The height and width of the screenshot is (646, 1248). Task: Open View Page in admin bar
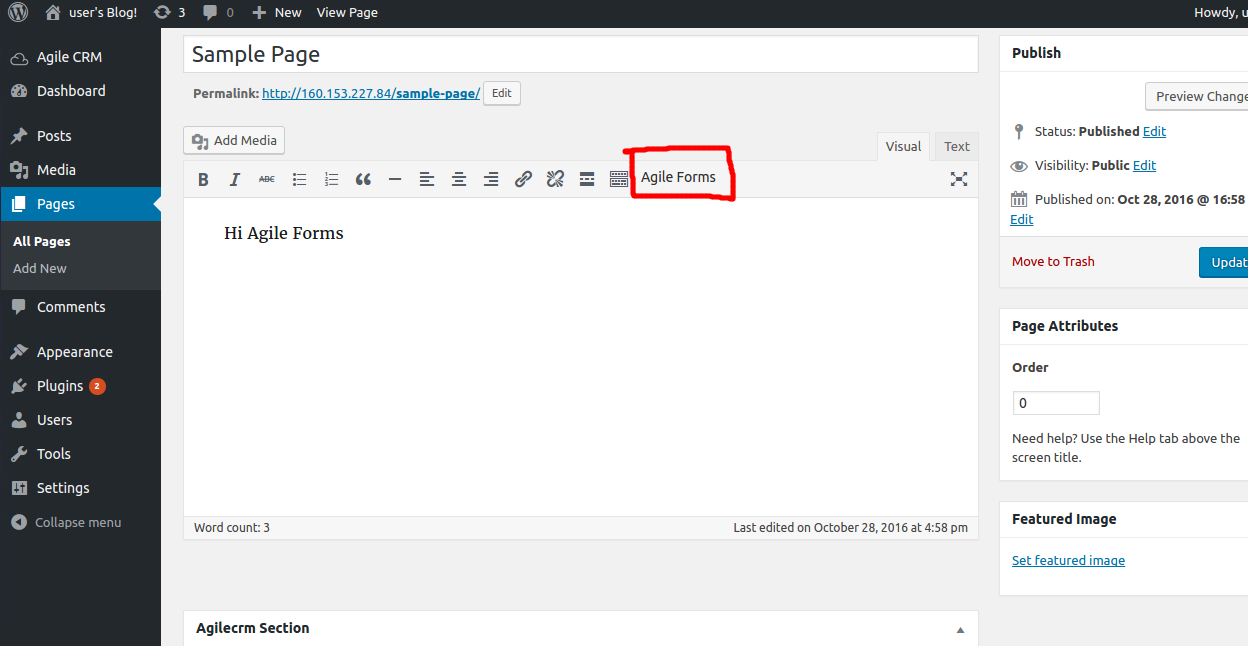click(x=347, y=13)
